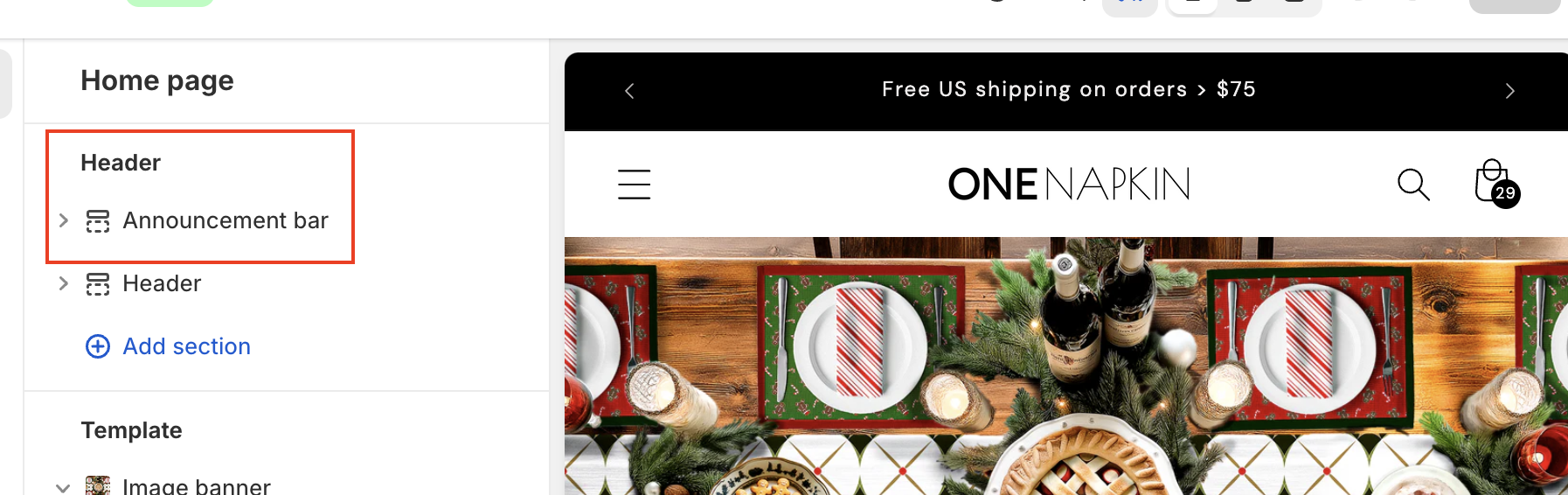
Task: Click the plus icon beside Add section
Action: click(x=98, y=346)
